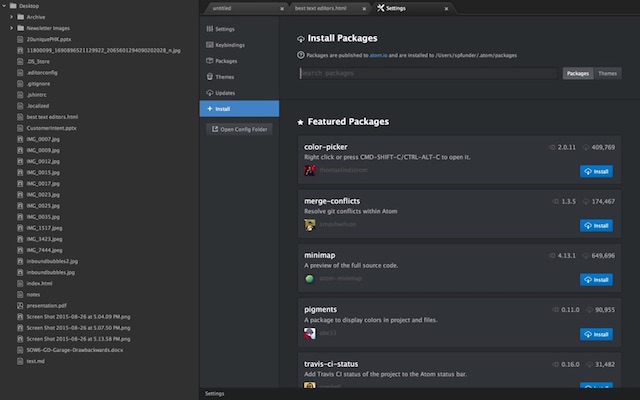Click star icon beside Featured Packages

(300, 122)
